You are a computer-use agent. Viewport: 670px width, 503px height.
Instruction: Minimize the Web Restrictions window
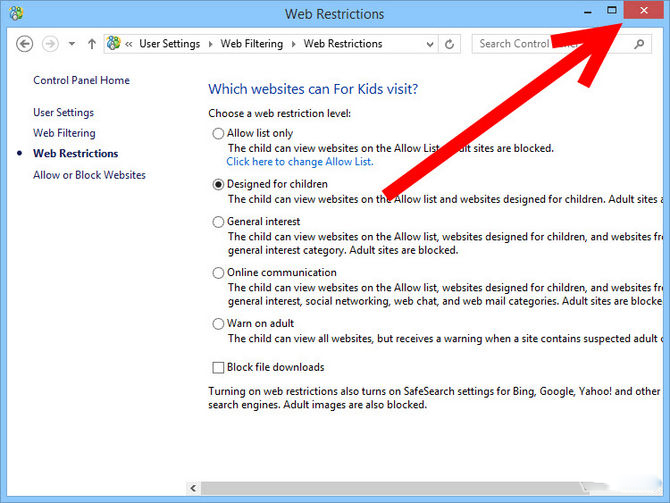(588, 11)
